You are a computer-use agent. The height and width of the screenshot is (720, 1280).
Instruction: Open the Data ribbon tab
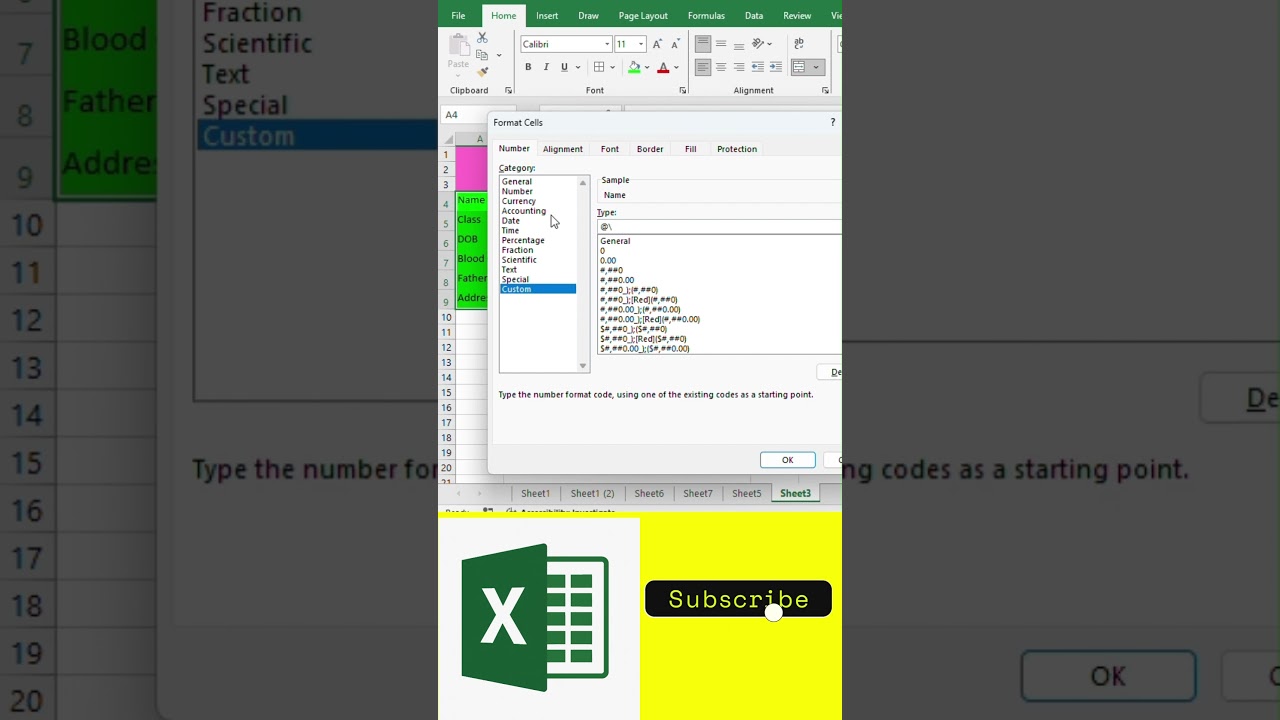pos(754,16)
